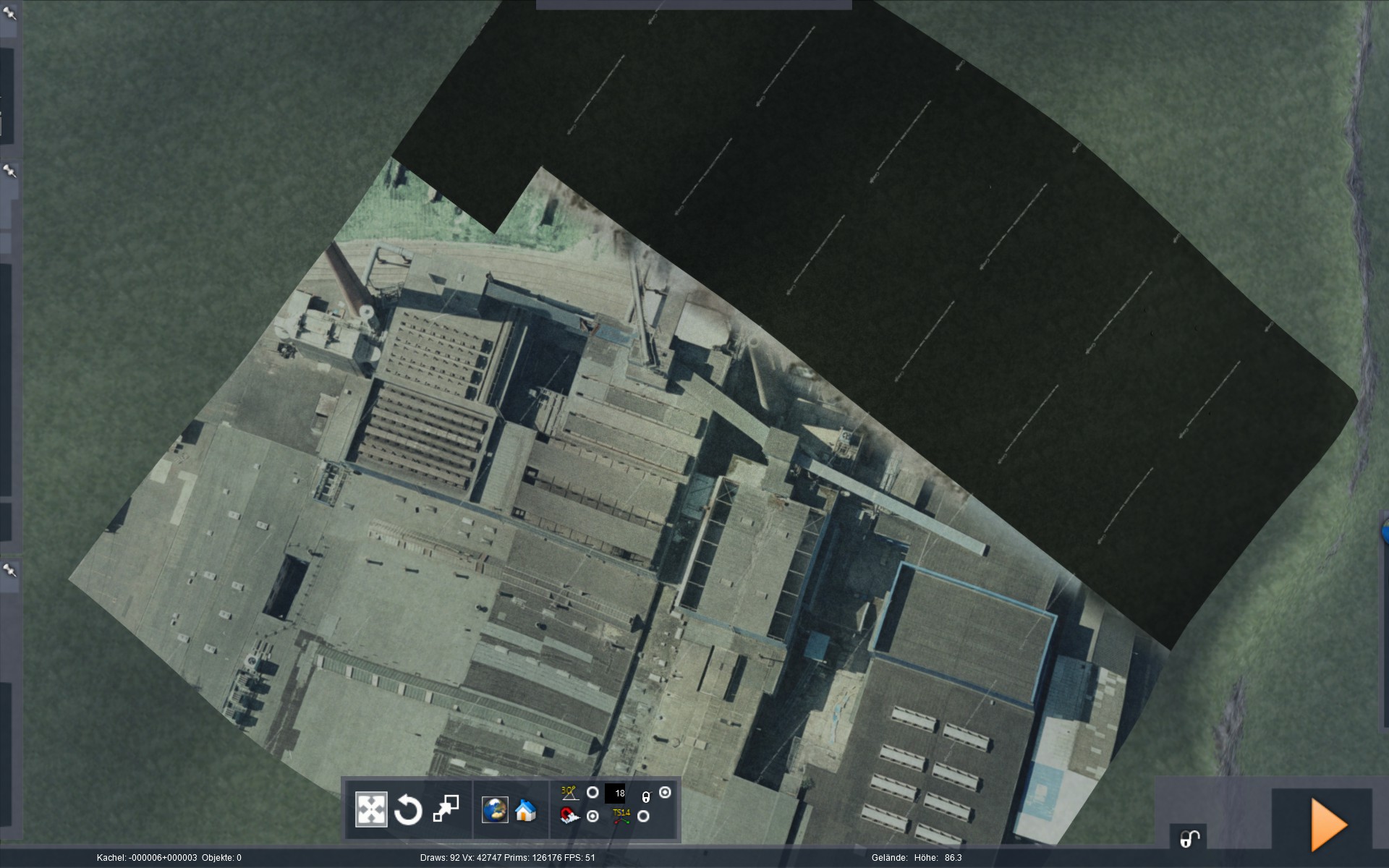Toggle the radio button beside TS14 icon
Screen dimensions: 1389x868
(x=643, y=816)
